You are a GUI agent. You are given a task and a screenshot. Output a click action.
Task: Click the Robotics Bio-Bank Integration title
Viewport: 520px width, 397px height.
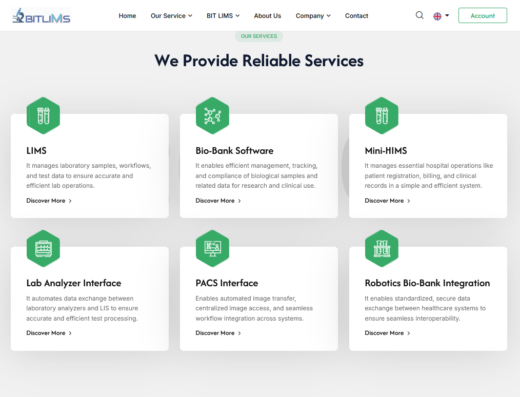click(x=427, y=283)
